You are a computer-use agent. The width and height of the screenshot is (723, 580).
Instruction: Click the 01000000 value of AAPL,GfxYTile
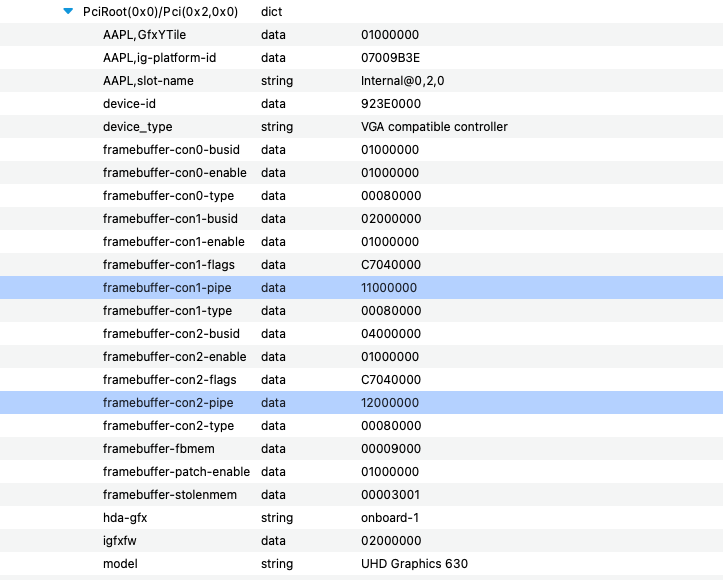[x=390, y=35]
